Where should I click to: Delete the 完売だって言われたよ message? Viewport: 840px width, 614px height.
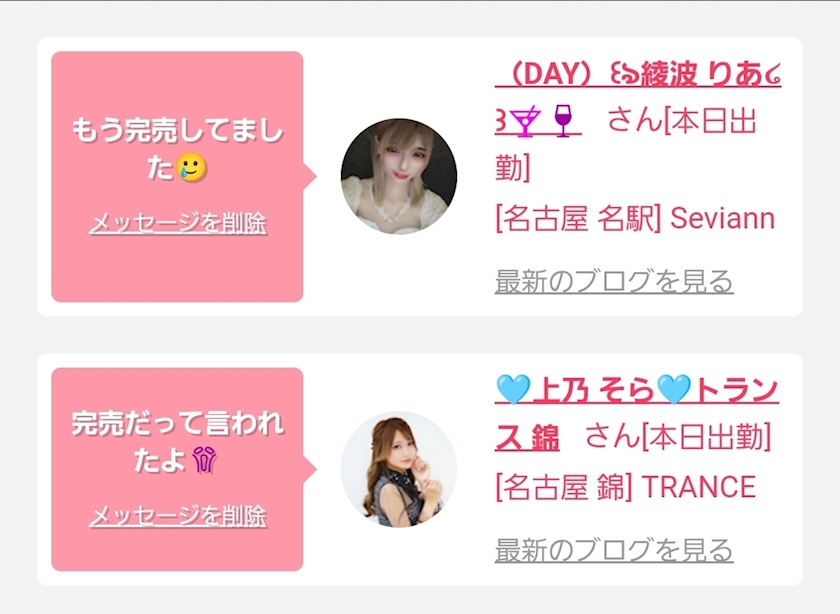[x=178, y=516]
